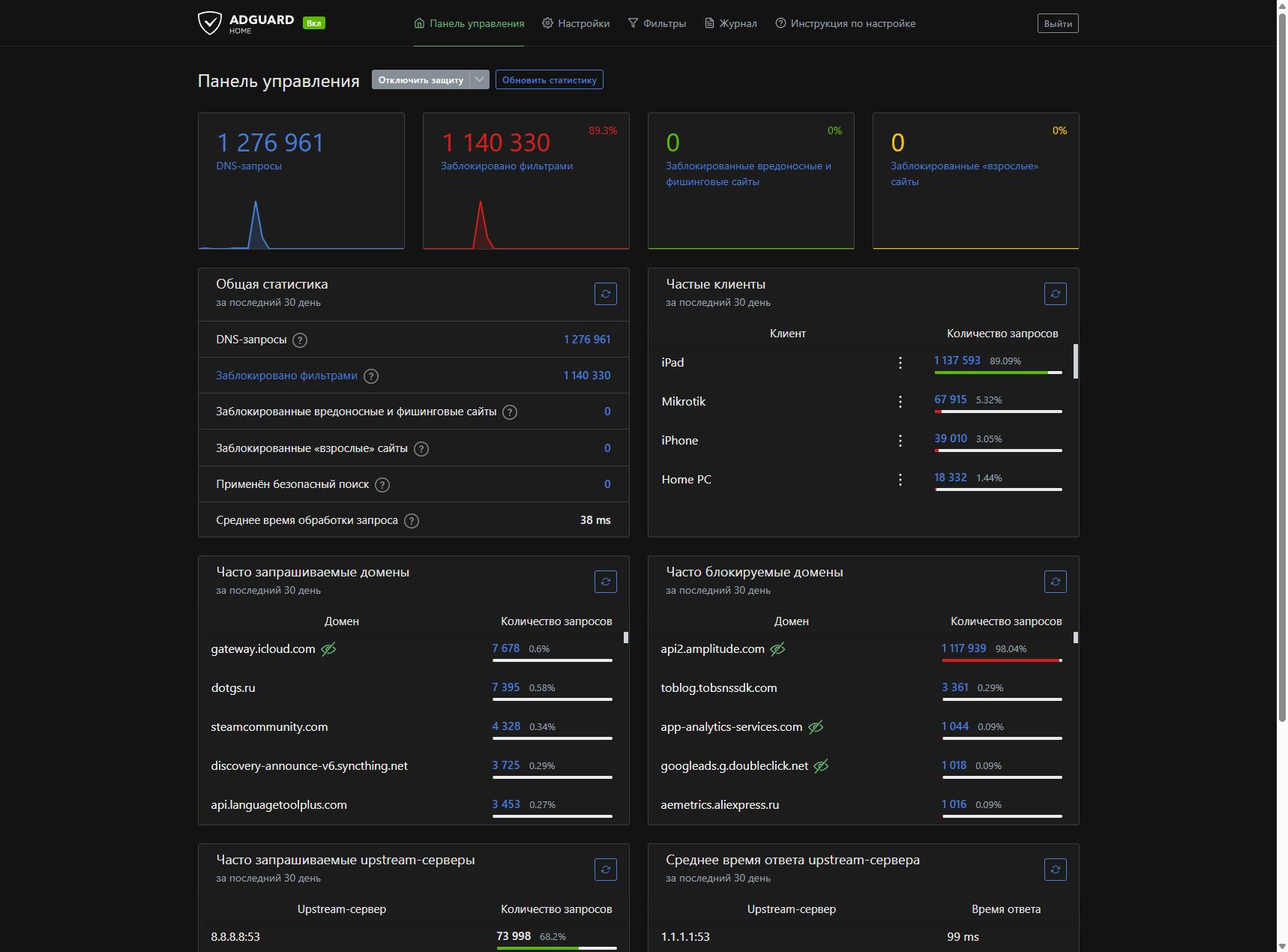The width and height of the screenshot is (1288, 952).
Task: Click api.languagetoolplus.com count 3 453
Action: [x=506, y=804]
